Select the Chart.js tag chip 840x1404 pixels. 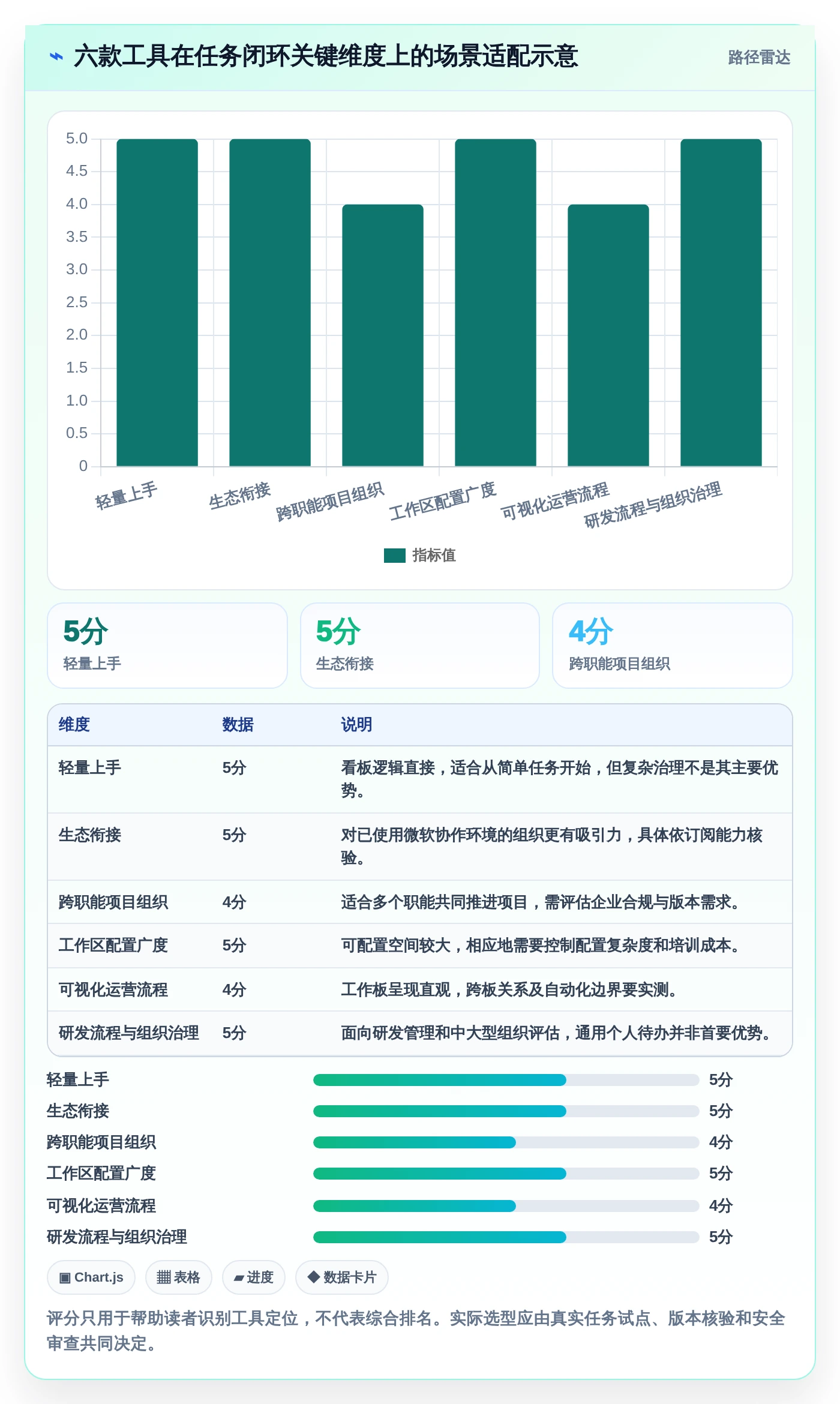91,1277
